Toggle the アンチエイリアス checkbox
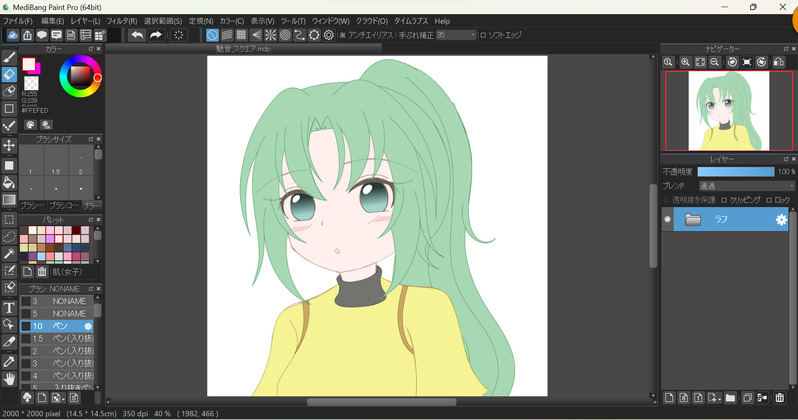798x420 pixels. [341, 35]
